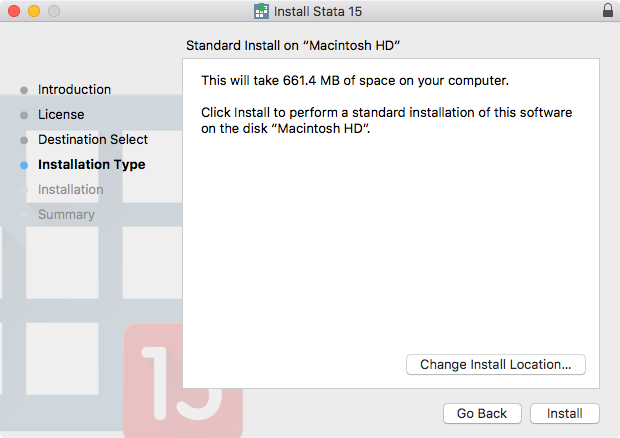Select the Installation Type step
Image resolution: width=620 pixels, height=438 pixels.
[x=92, y=164]
